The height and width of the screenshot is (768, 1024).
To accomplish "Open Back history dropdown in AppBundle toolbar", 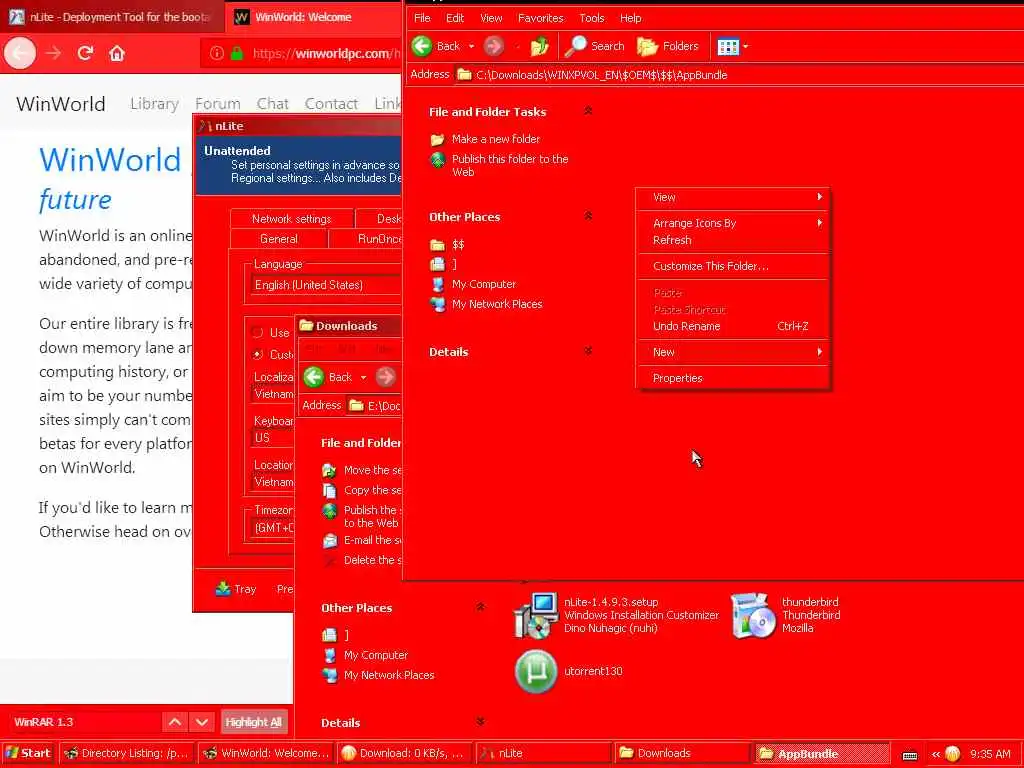I will coord(472,46).
